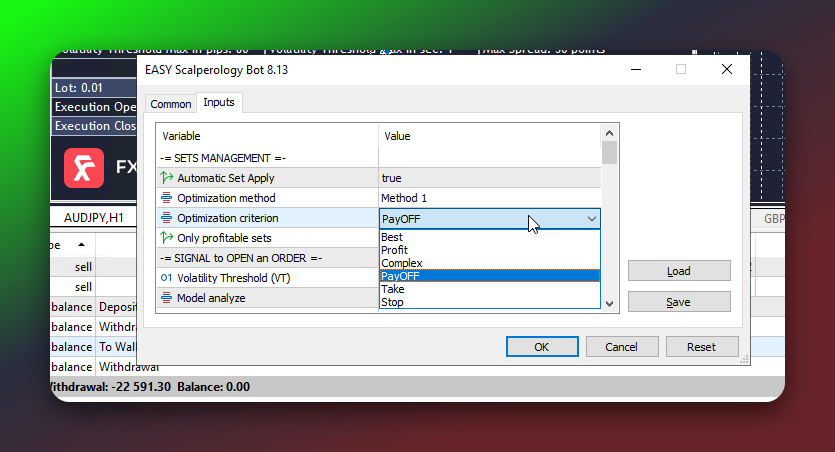The height and width of the screenshot is (452, 835).
Task: Select the balance Deposit row in history
Action: (94, 307)
